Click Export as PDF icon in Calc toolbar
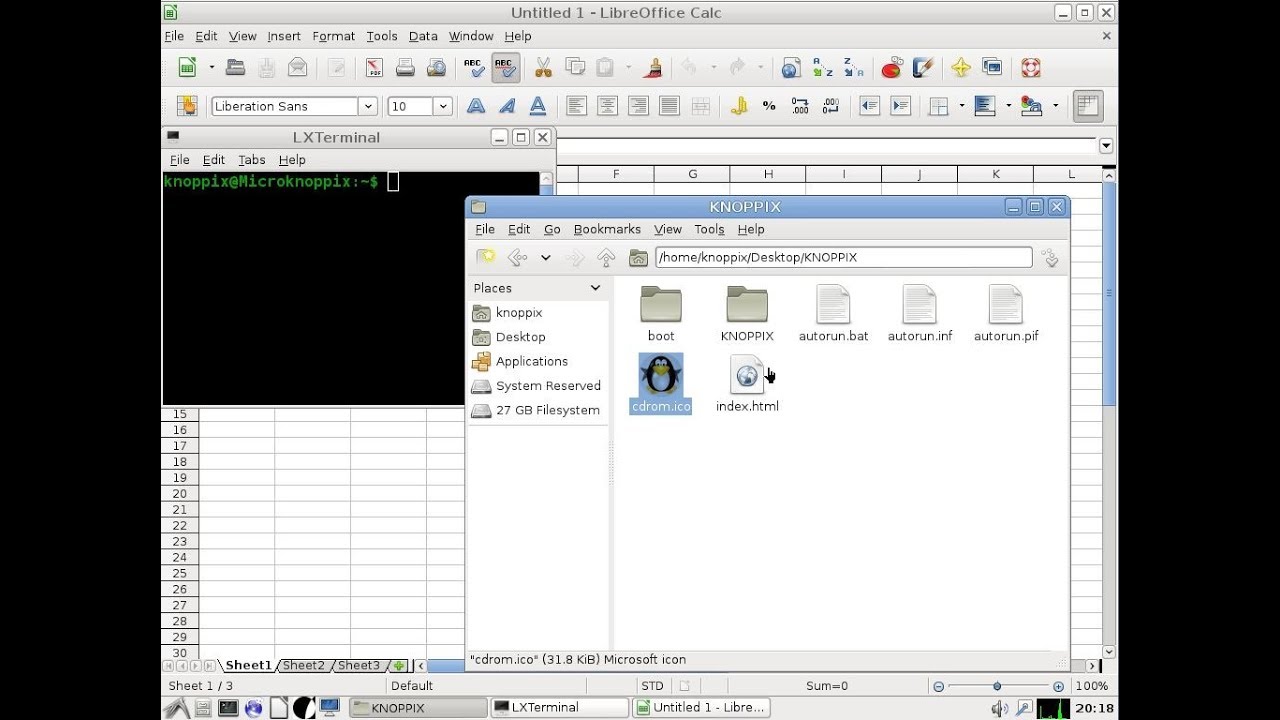Screen dimensions: 1280x720 [374, 68]
